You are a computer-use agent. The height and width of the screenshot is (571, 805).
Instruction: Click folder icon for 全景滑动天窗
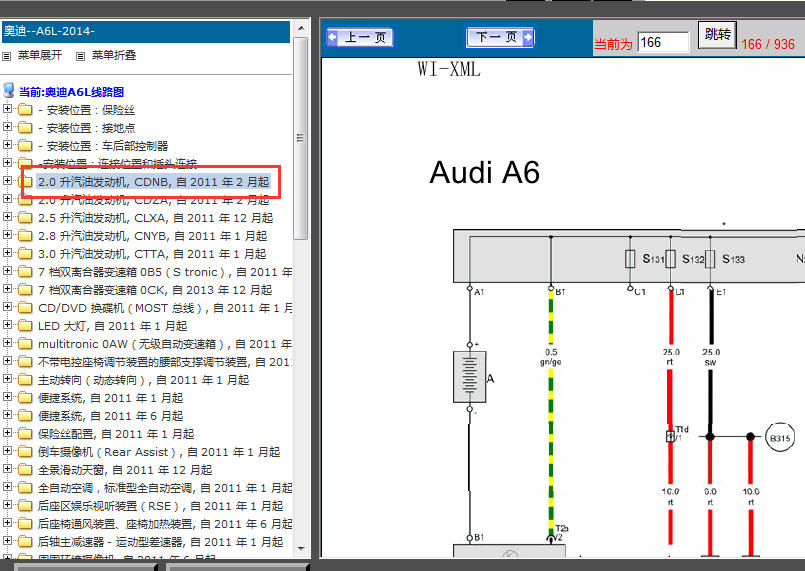[25, 469]
